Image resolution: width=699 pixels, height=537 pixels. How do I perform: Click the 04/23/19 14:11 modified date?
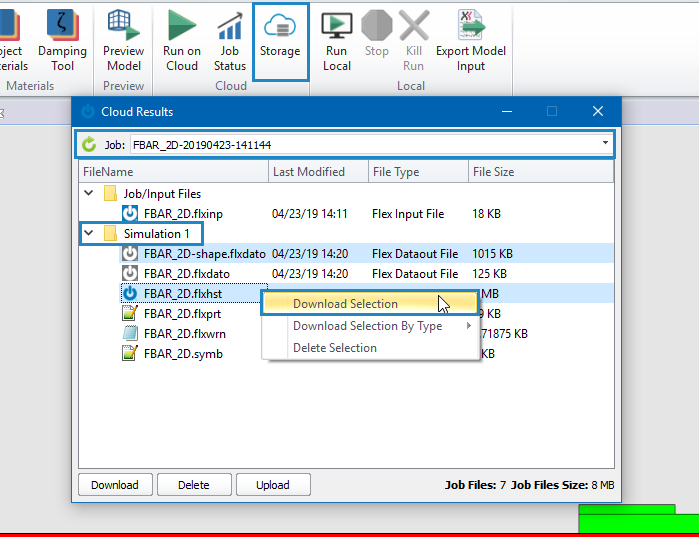[x=309, y=214]
